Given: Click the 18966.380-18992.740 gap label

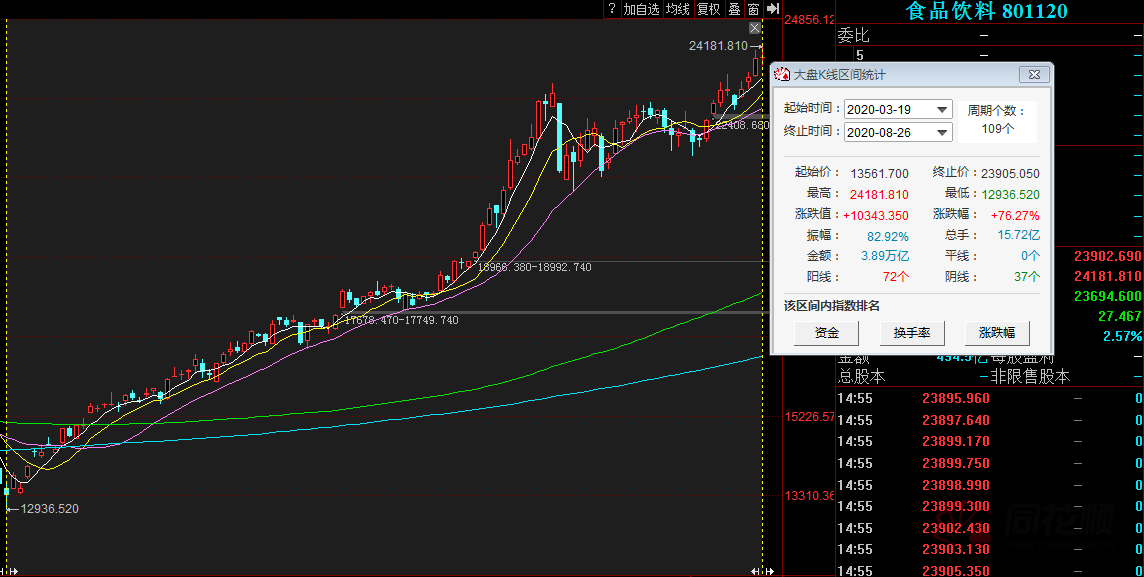Looking at the screenshot, I should [534, 267].
